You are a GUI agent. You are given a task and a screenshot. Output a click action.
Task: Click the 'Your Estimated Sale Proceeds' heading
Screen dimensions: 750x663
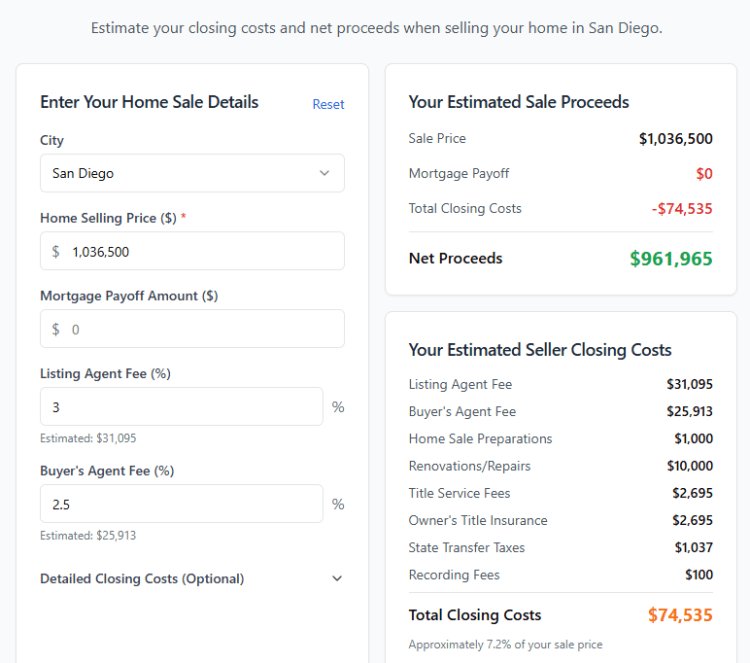pos(519,102)
